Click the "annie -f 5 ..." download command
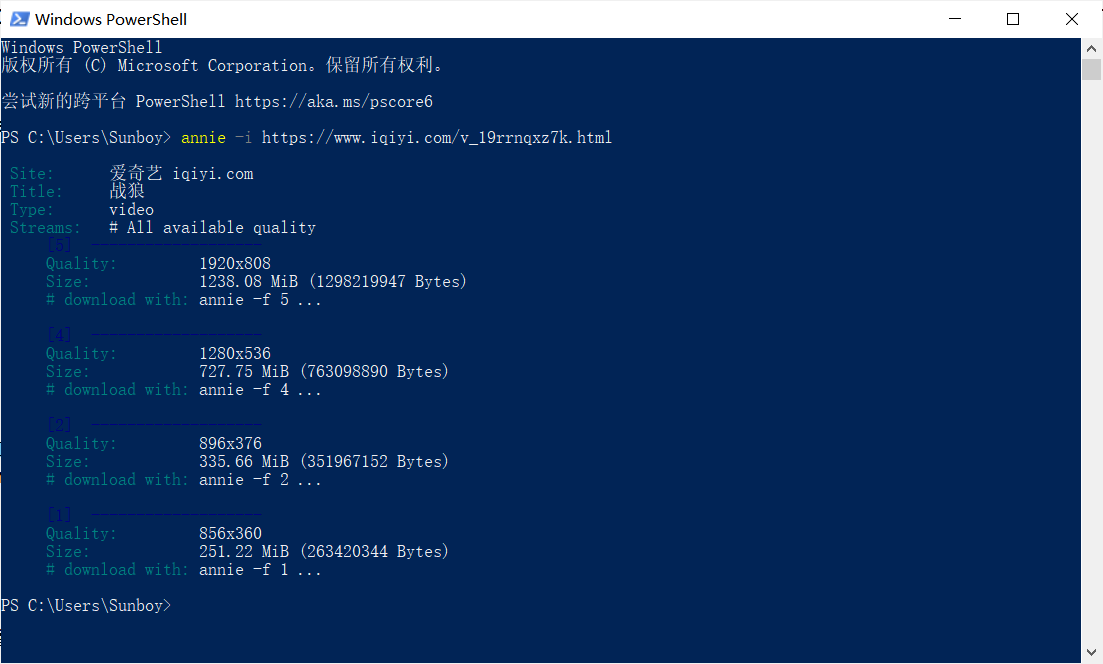The height and width of the screenshot is (664, 1103). pos(260,300)
